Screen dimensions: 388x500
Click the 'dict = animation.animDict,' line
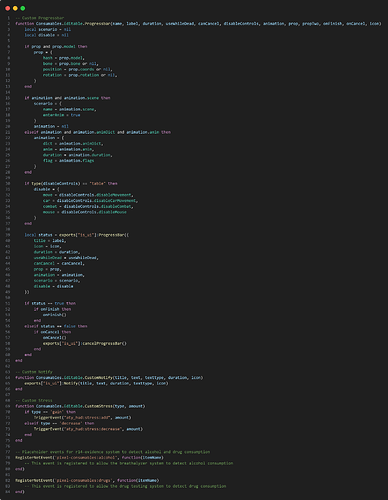[x=73, y=143]
